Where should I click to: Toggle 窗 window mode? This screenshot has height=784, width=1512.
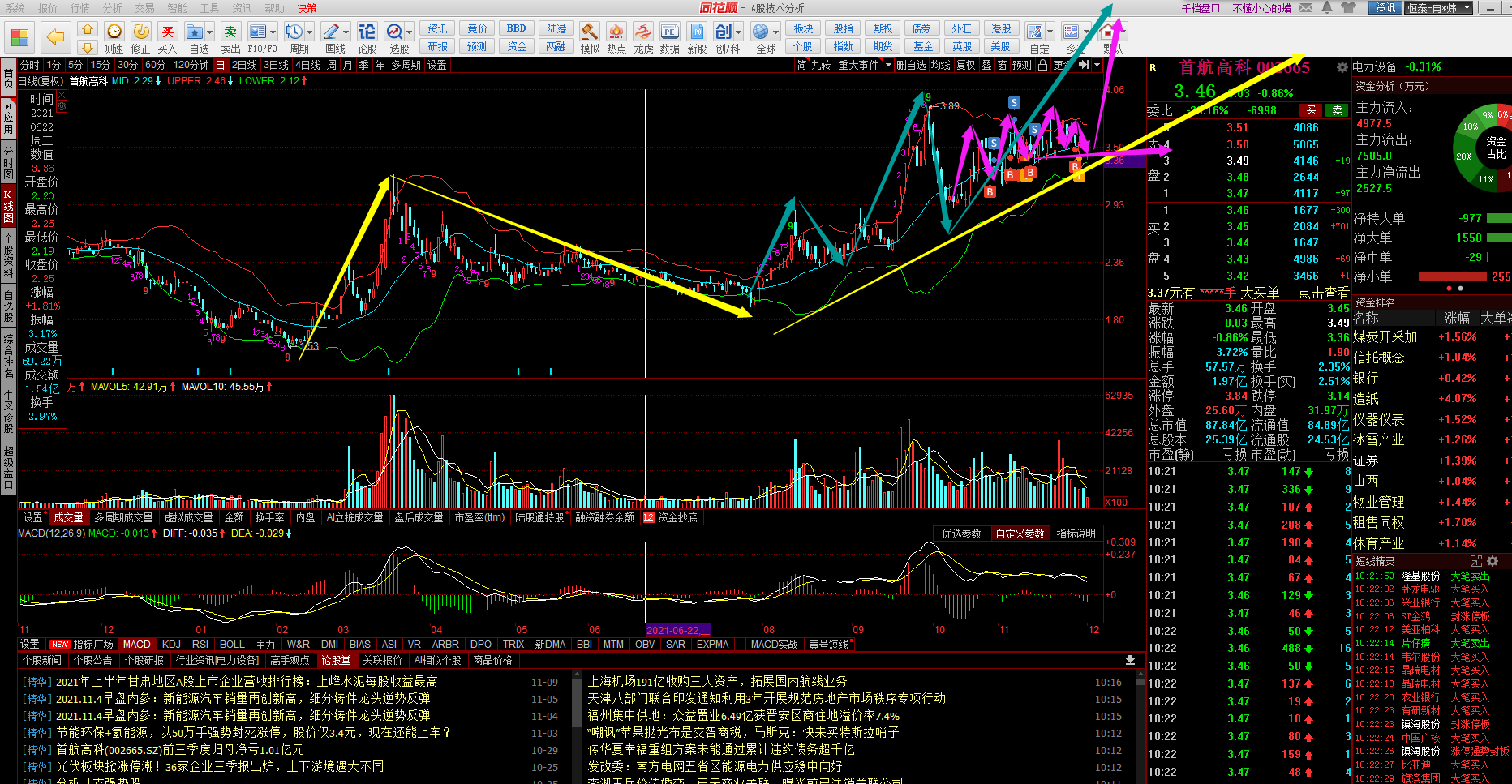[1003, 65]
